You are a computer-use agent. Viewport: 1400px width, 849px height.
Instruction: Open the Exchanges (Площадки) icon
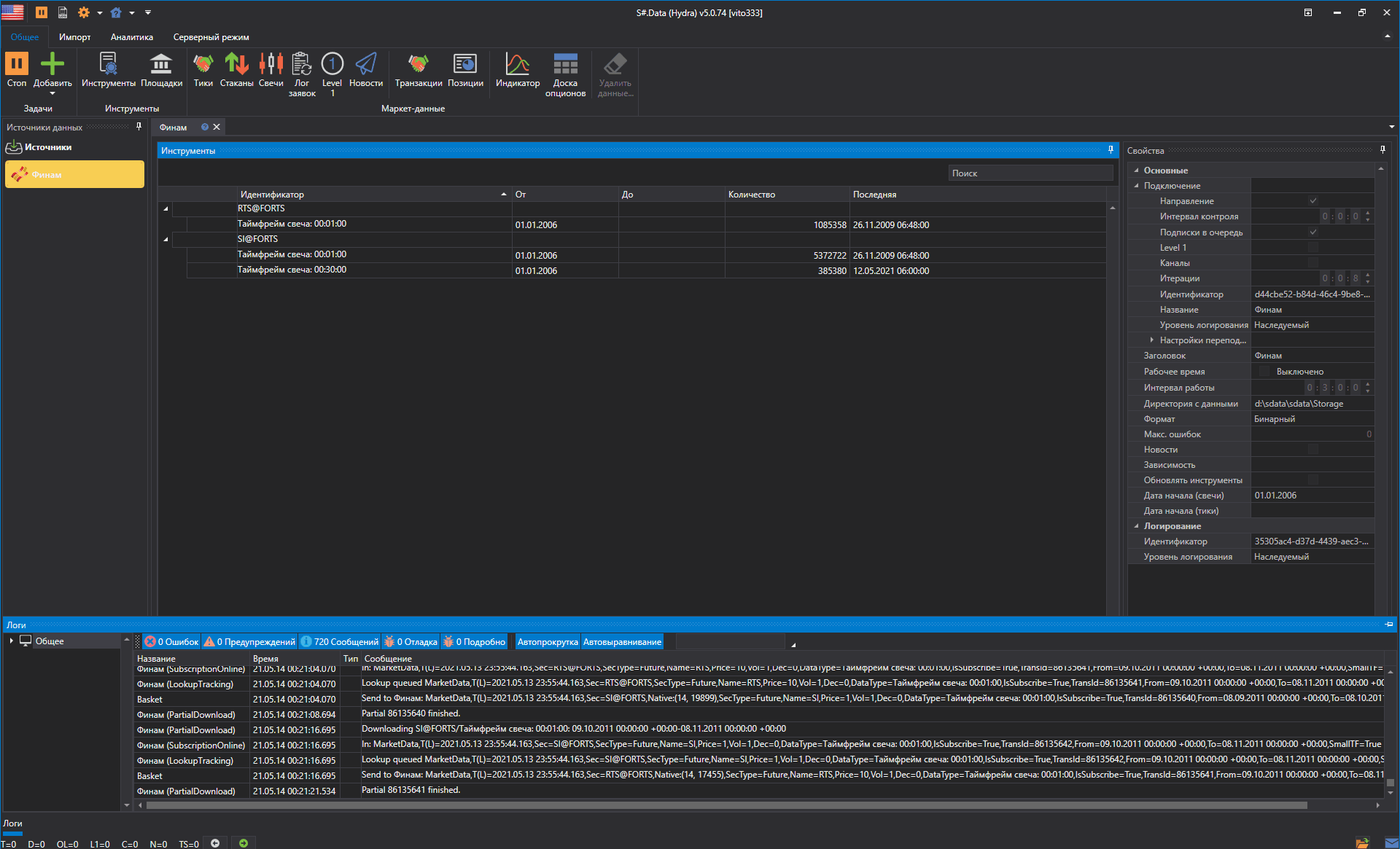pos(161,65)
